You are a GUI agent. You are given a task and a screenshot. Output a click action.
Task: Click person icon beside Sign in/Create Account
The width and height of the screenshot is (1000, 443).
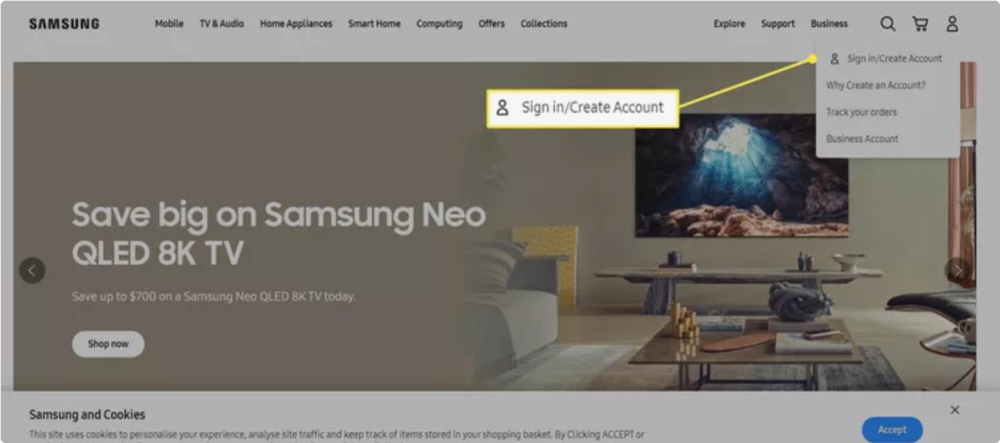click(834, 59)
